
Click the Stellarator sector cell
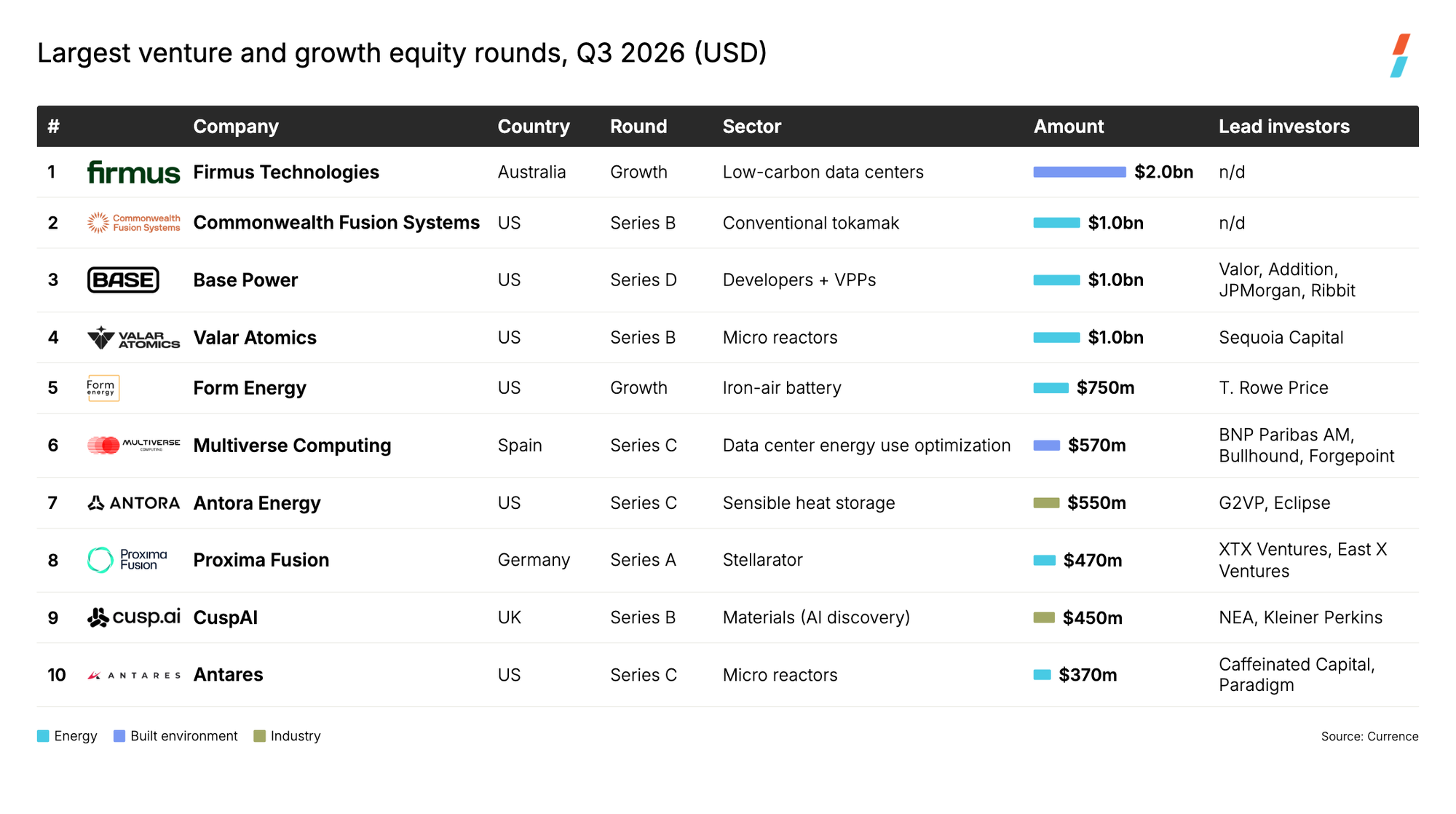pyautogui.click(x=762, y=560)
